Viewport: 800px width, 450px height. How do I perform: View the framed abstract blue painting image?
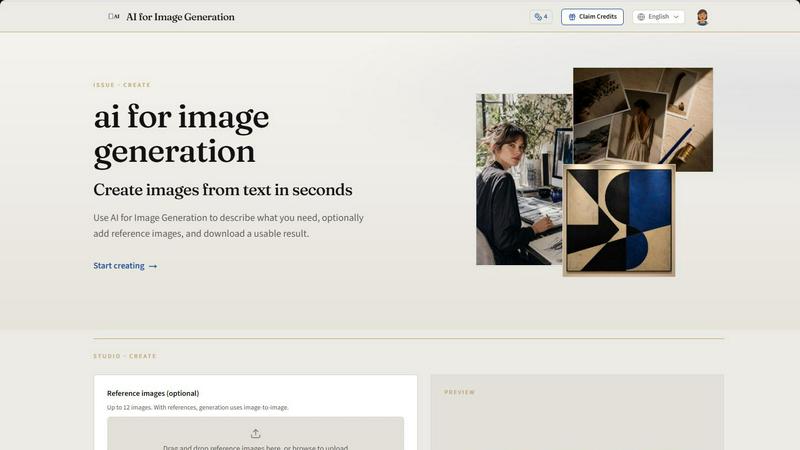619,220
